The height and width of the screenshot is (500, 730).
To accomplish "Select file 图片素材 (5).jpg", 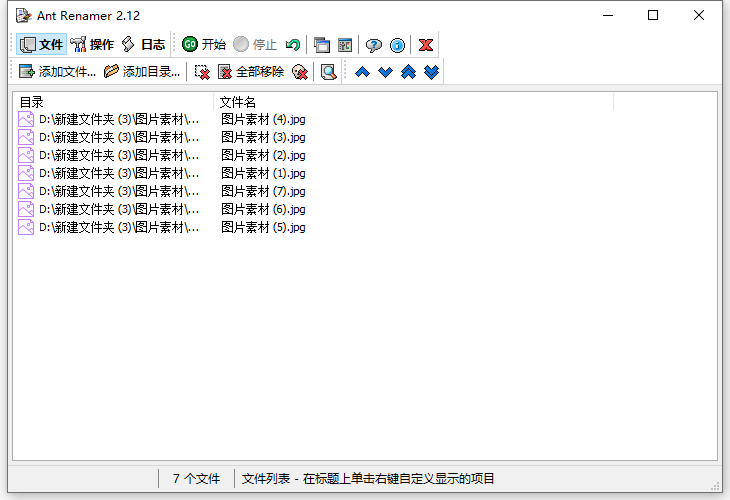I will 263,228.
